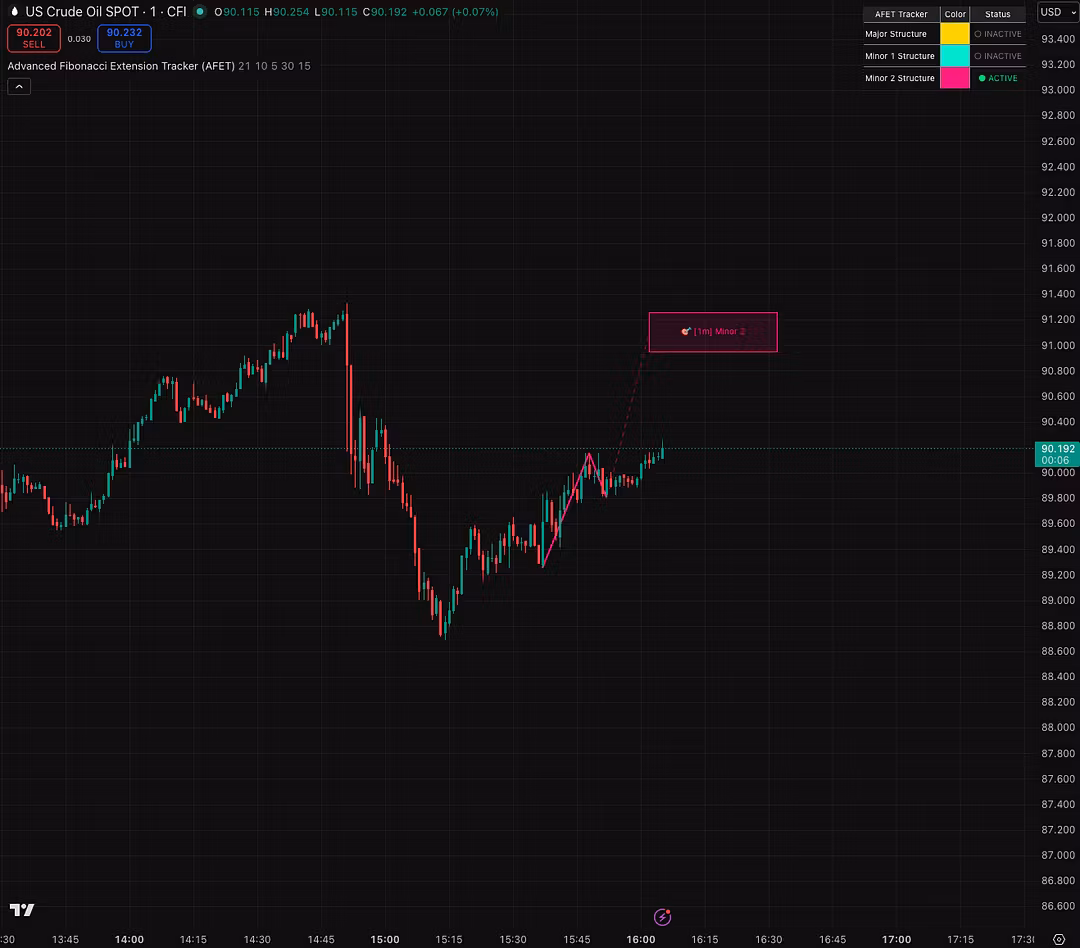
Task: Collapse the indicator legend with the chevron button
Action: pyautogui.click(x=19, y=87)
